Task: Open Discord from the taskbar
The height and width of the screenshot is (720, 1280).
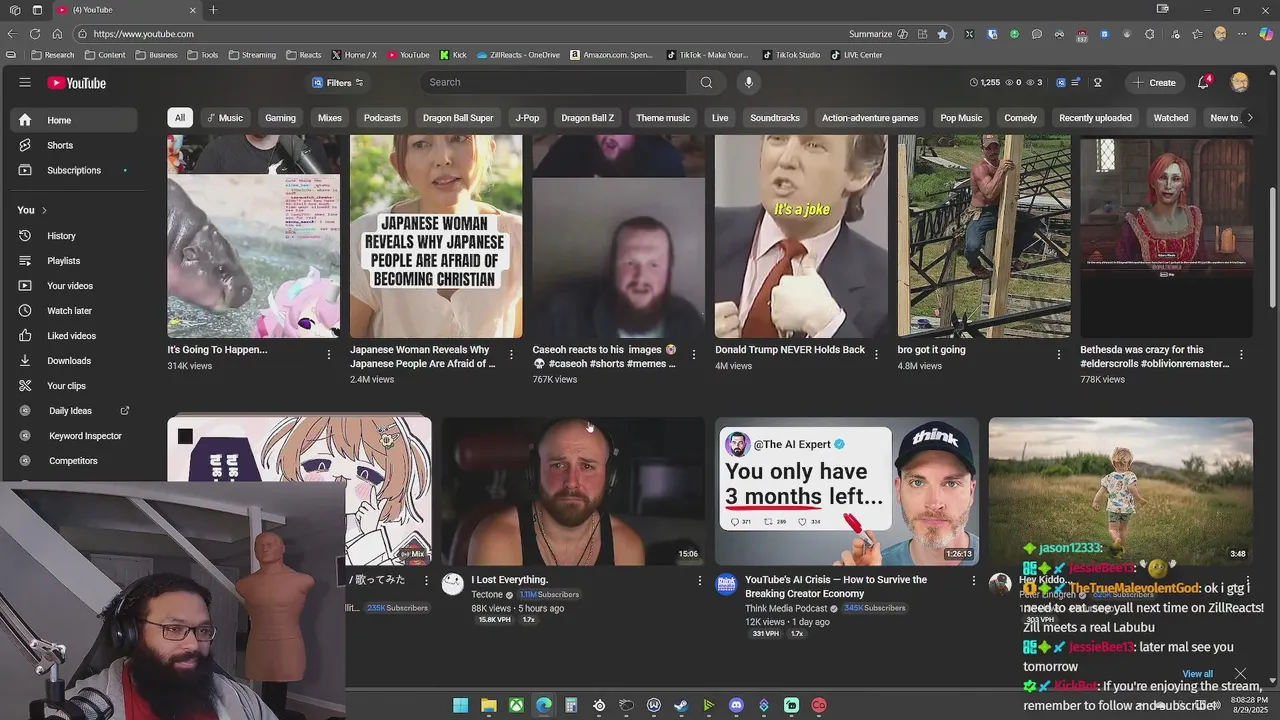Action: point(736,706)
